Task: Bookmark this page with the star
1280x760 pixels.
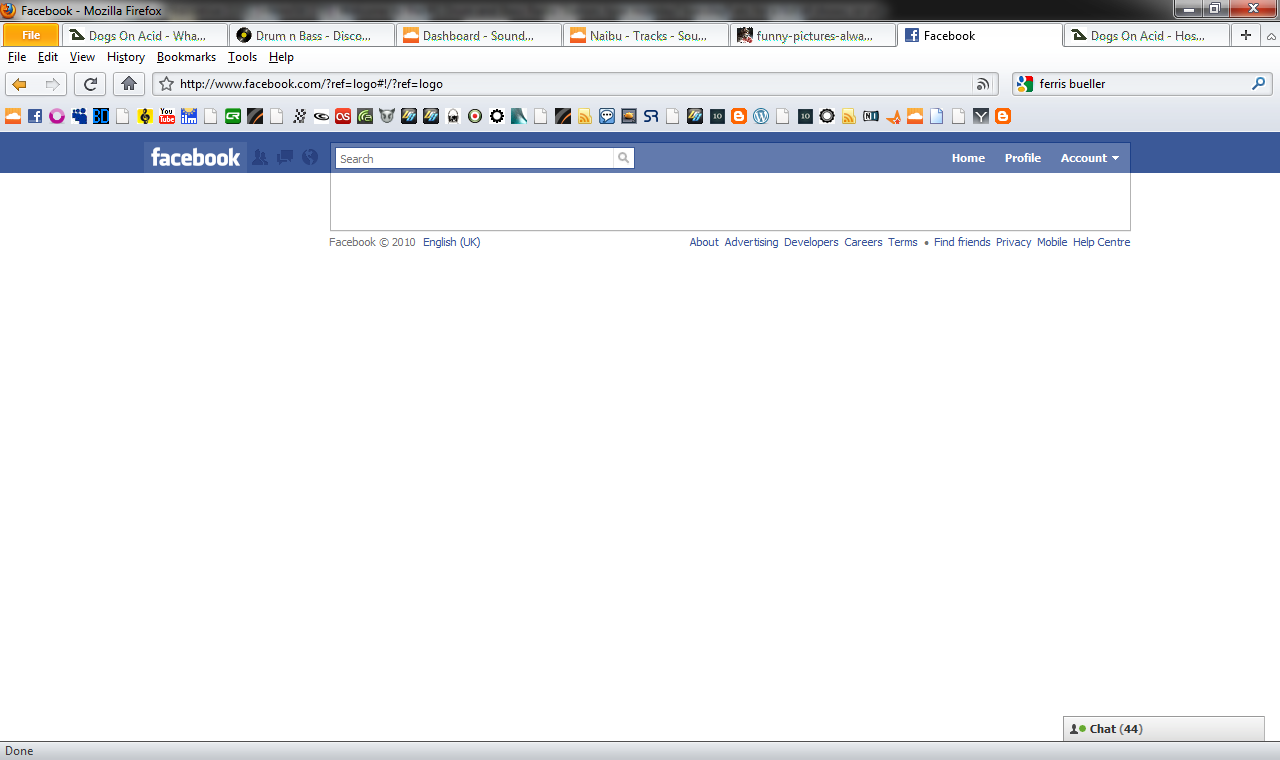Action: [x=167, y=84]
